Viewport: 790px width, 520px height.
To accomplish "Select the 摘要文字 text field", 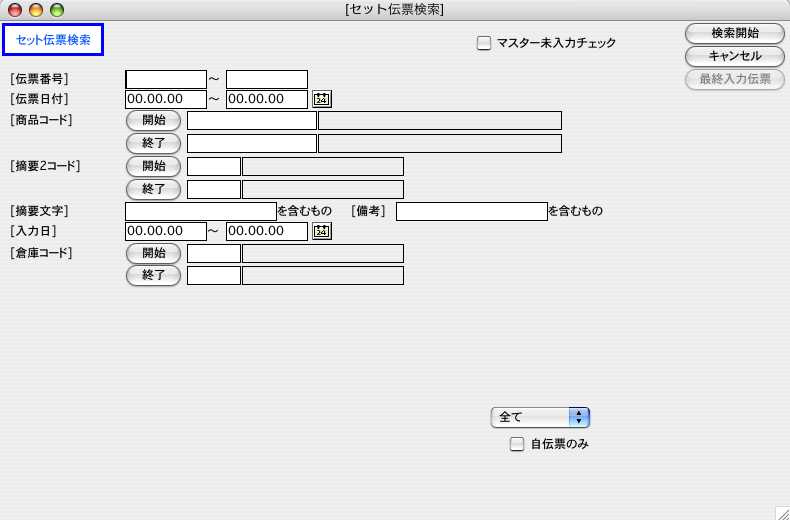I will 200,211.
